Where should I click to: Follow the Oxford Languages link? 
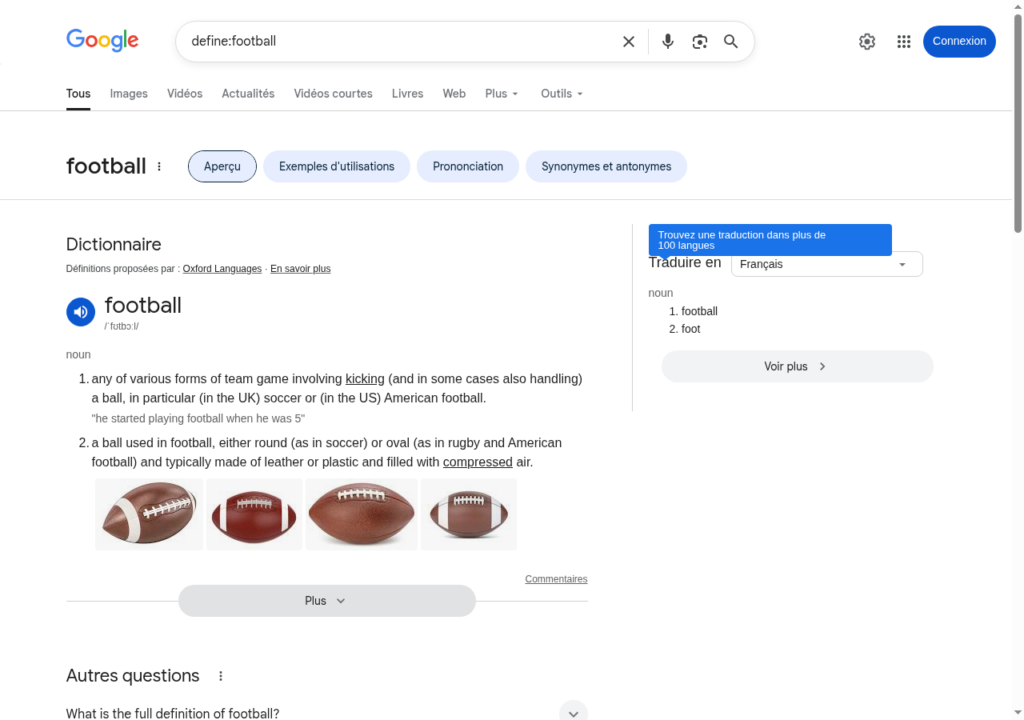click(x=222, y=269)
